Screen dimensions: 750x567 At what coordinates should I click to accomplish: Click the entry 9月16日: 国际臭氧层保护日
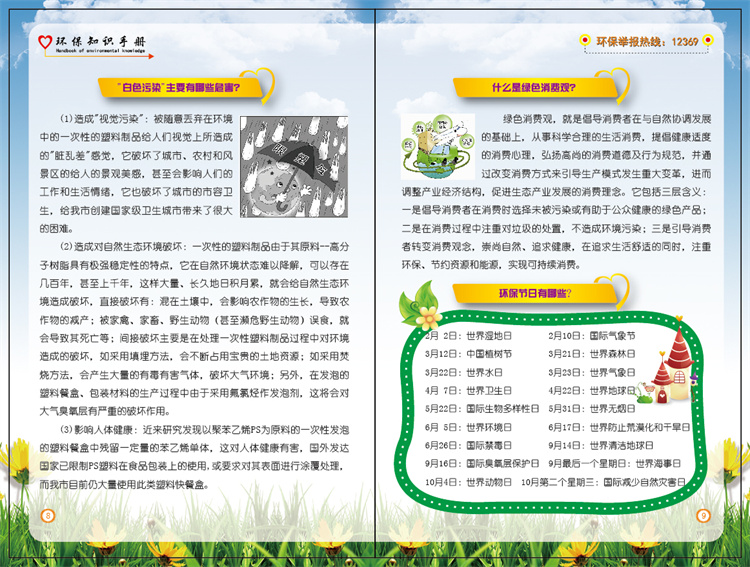482,463
